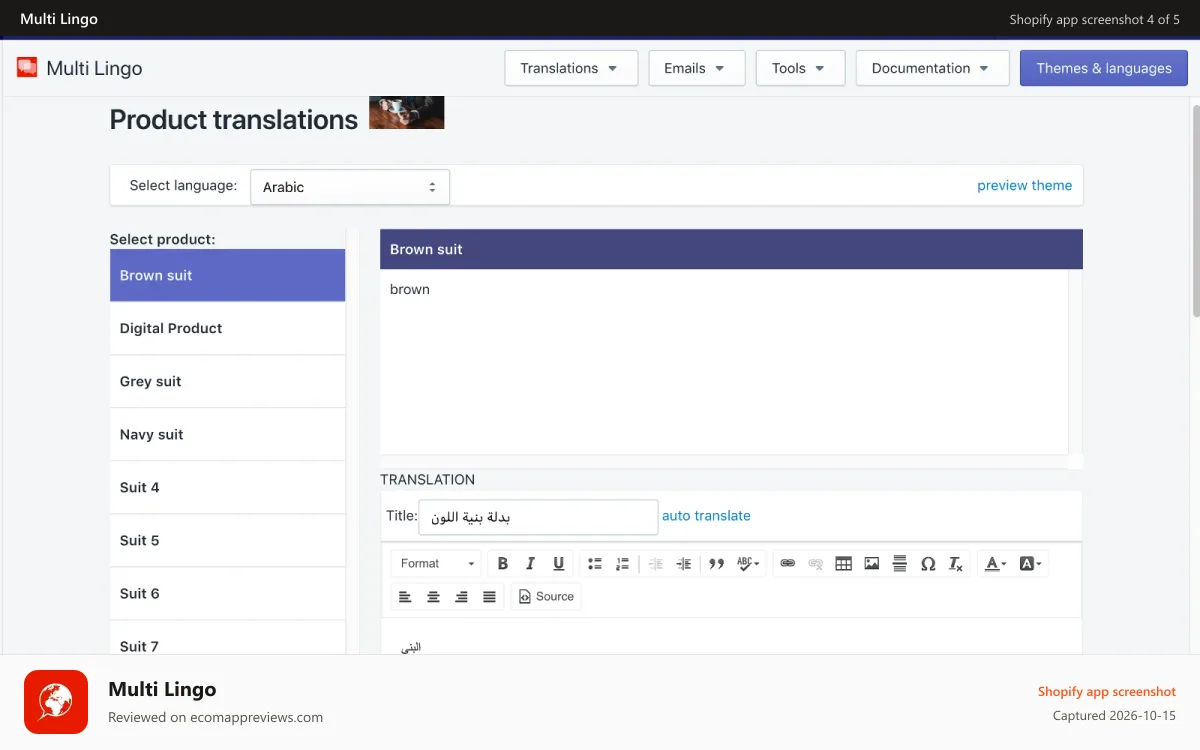Select Suit 4 in product list

[227, 487]
